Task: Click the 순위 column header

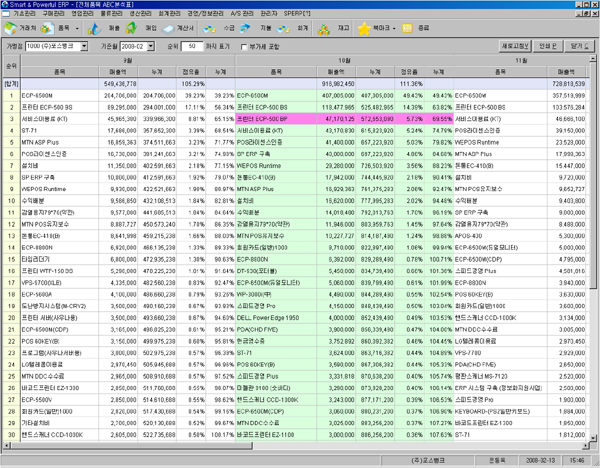Action: [x=11, y=66]
